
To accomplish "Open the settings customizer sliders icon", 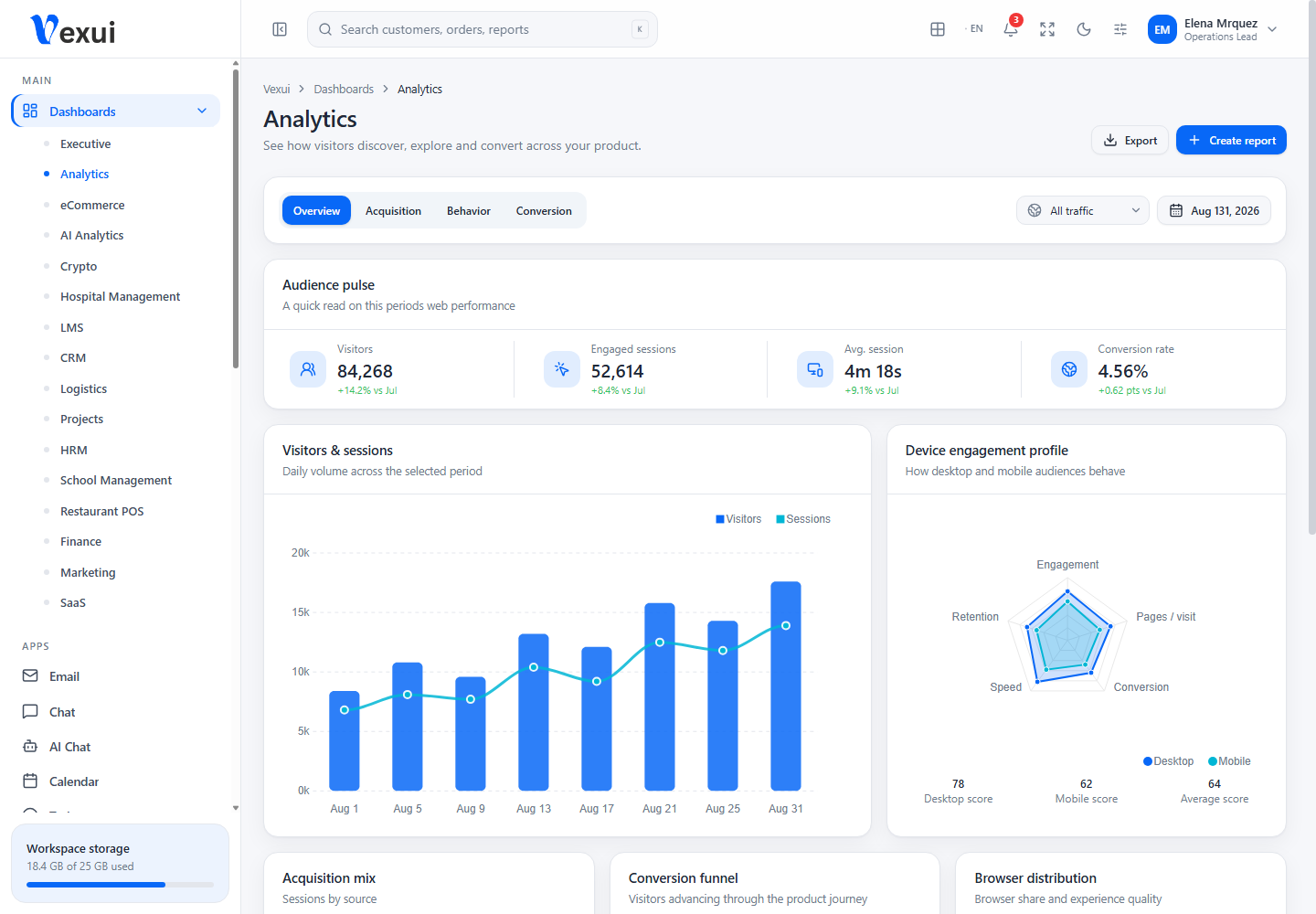I will tap(1120, 29).
